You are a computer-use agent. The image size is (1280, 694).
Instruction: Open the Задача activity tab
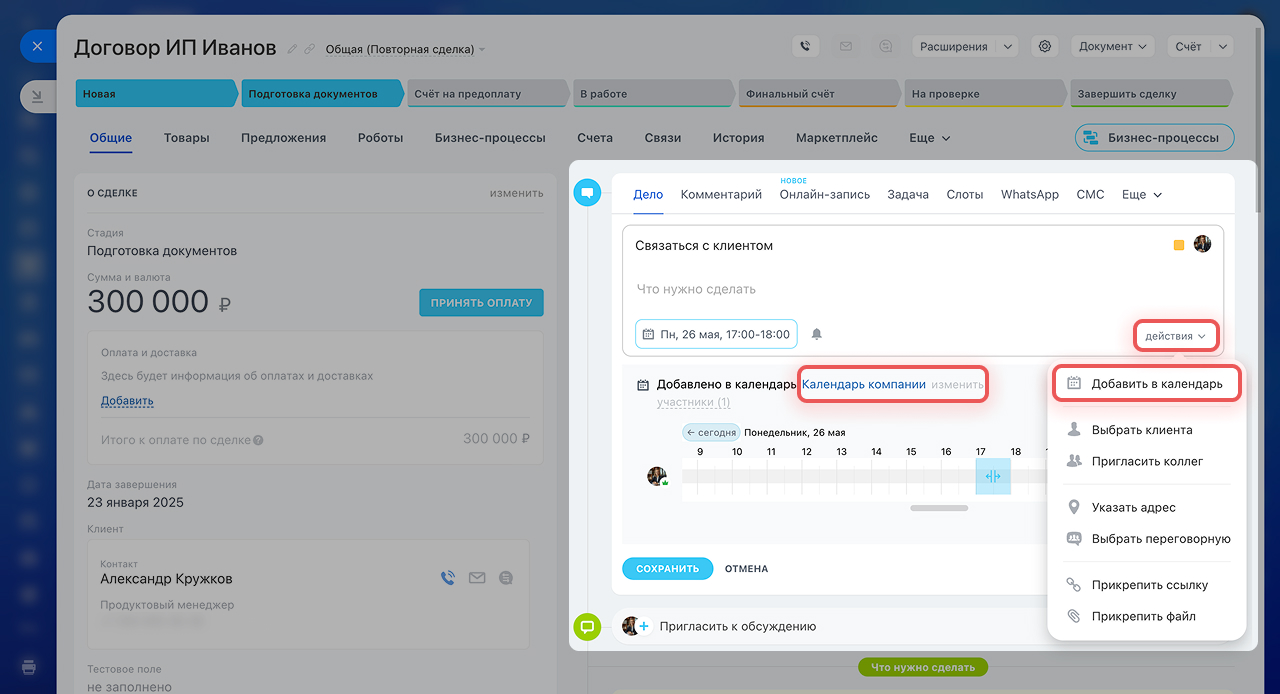(908, 195)
